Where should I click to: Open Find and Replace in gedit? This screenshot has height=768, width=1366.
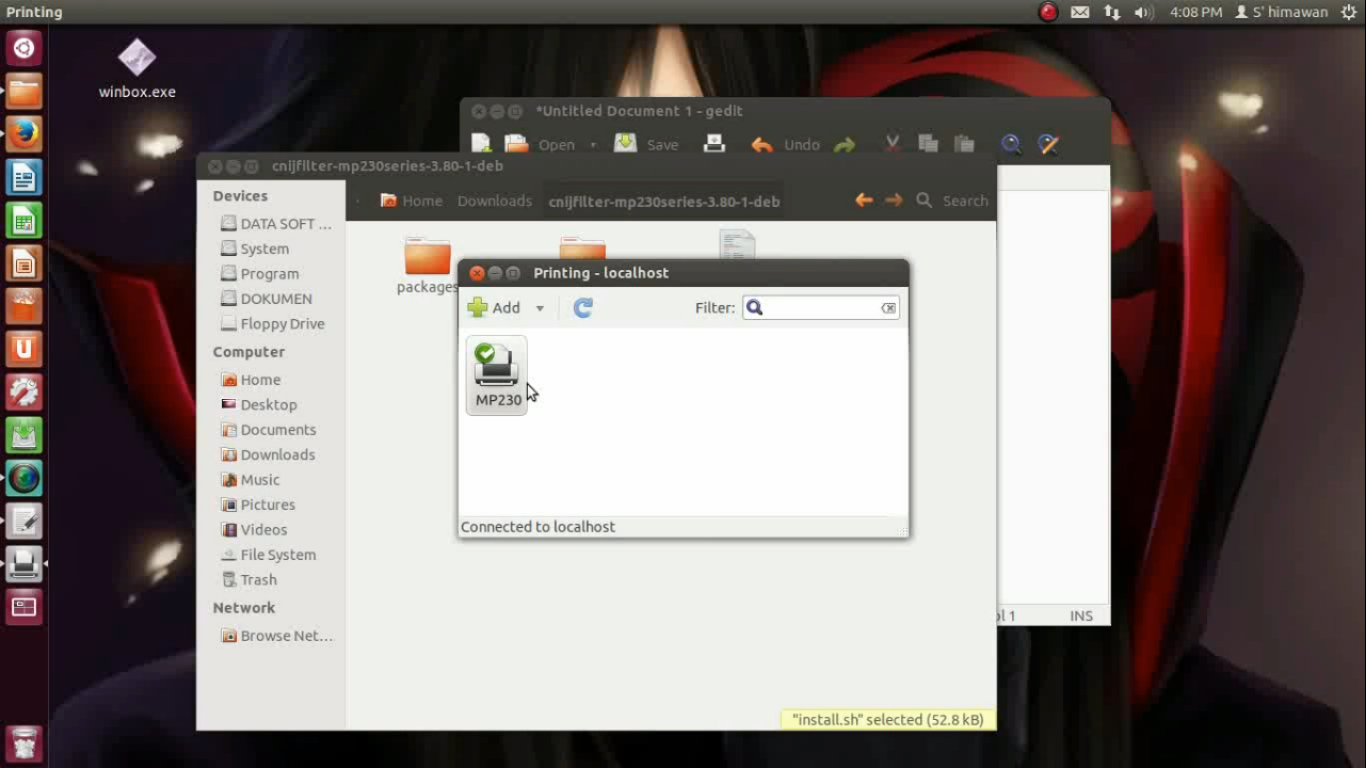pos(1049,144)
